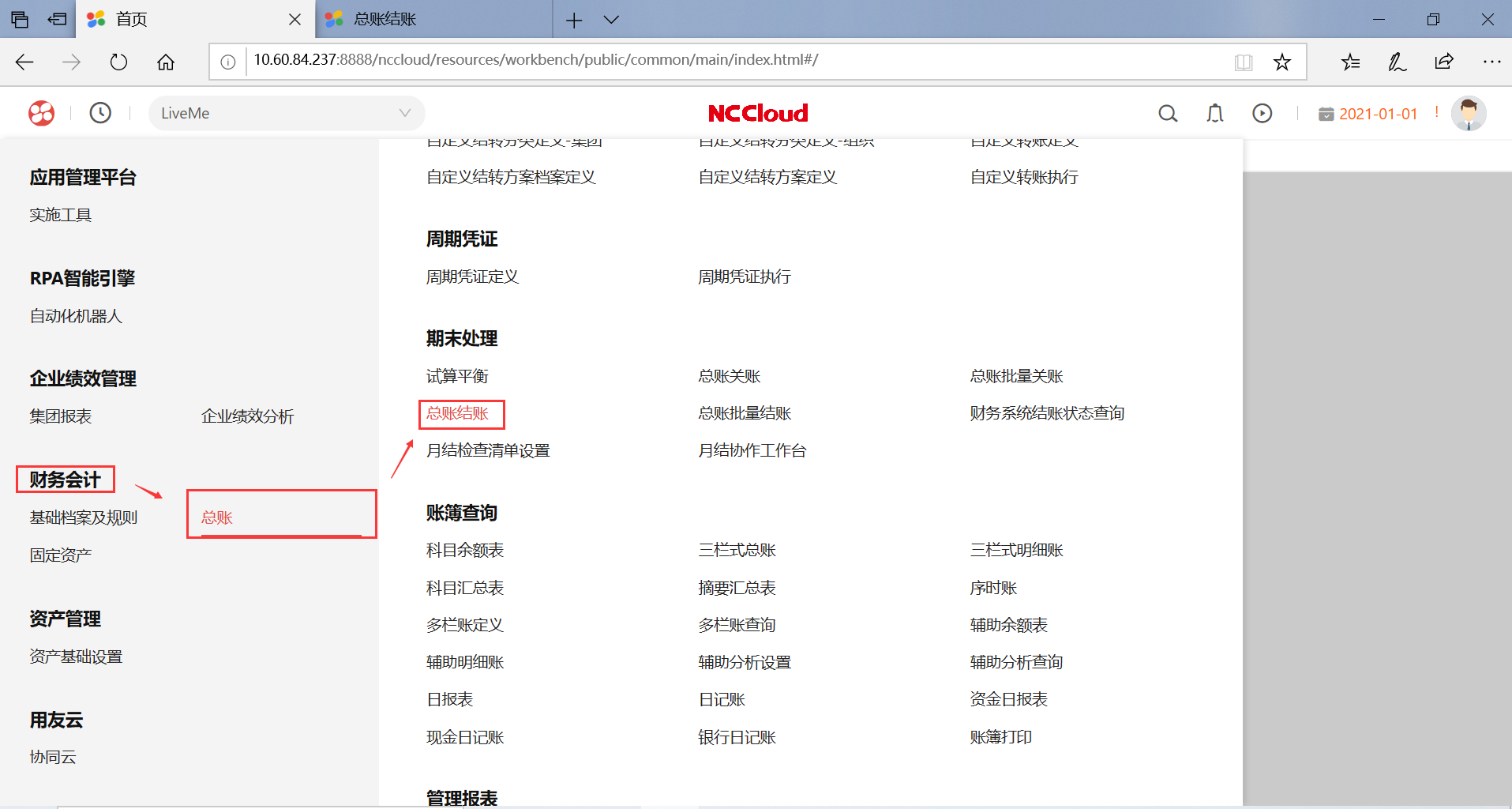Open the browser tab list chevron
Screen dimensions: 1512x809
[x=611, y=20]
